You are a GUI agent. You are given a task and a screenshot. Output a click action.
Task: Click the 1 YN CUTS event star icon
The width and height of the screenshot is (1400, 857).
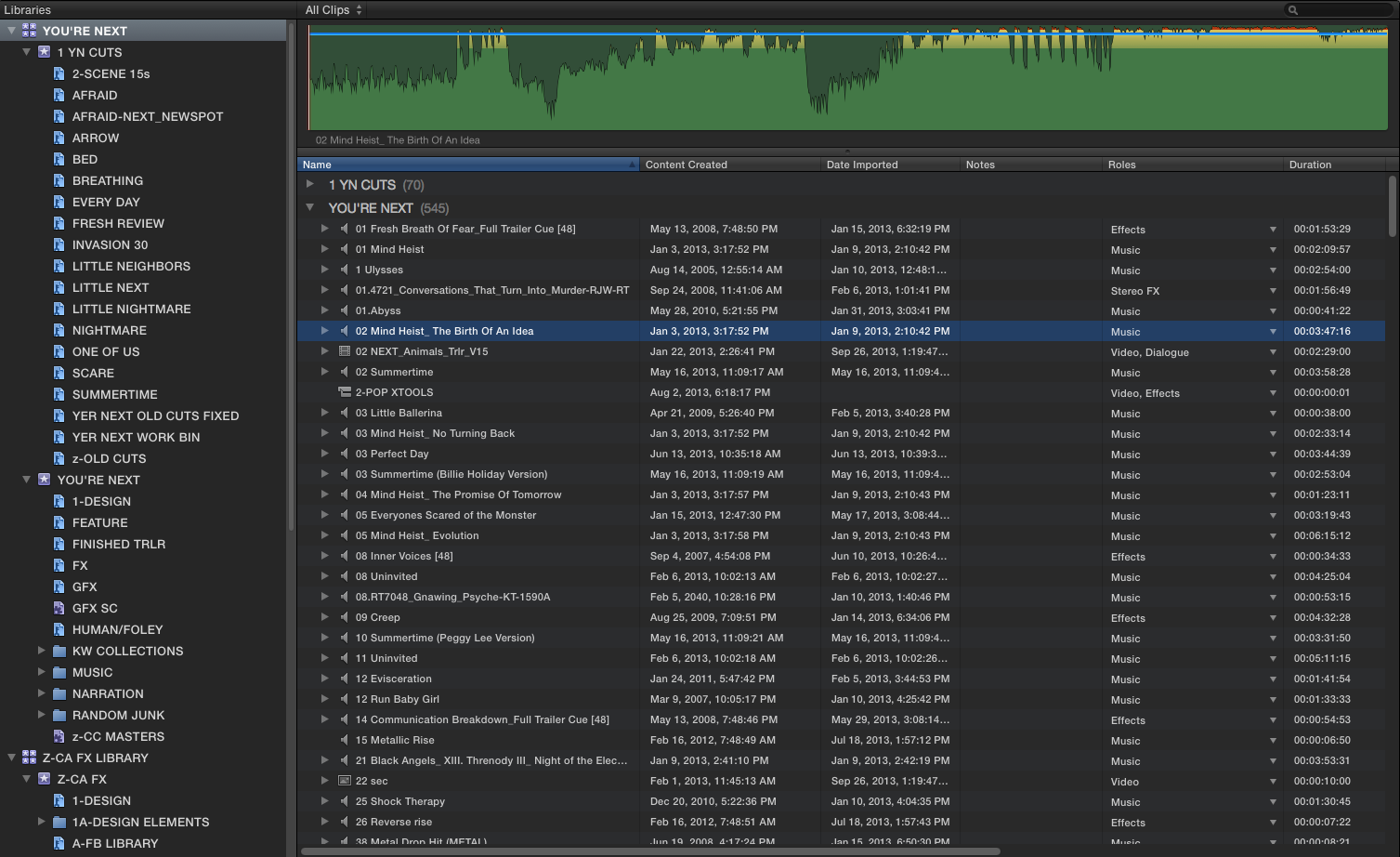pos(44,52)
